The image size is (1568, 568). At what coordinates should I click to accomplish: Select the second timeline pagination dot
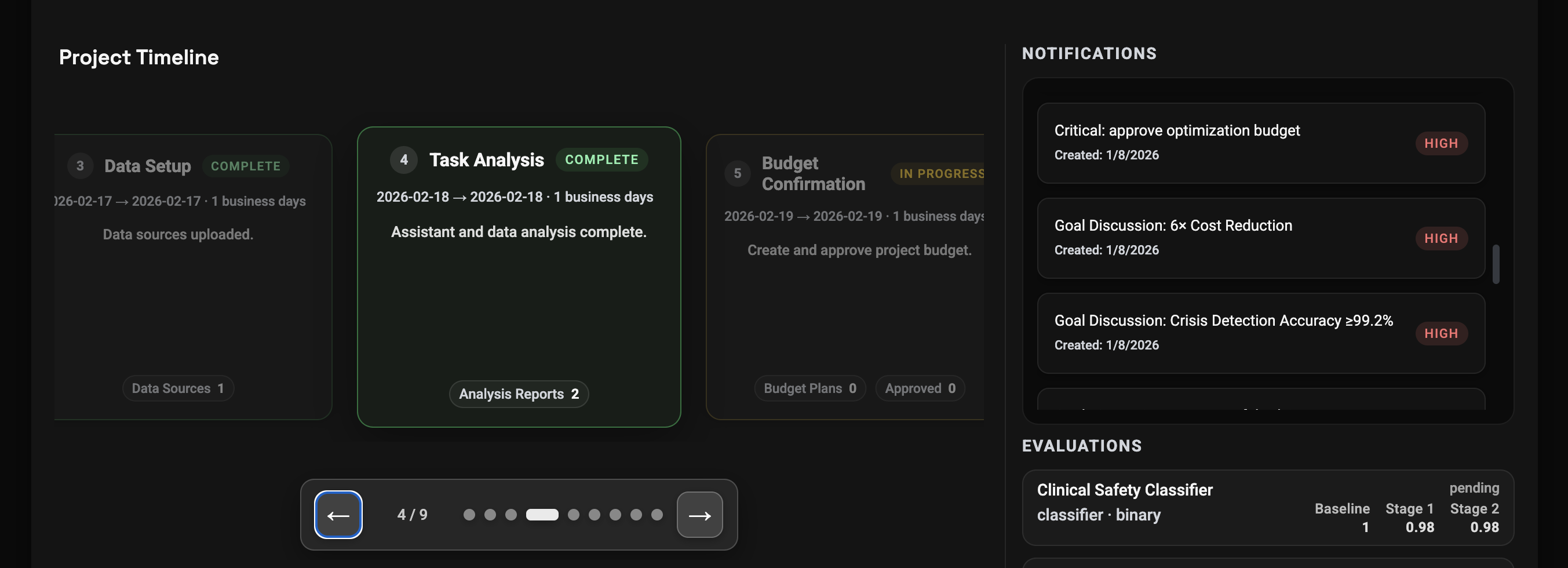point(490,515)
